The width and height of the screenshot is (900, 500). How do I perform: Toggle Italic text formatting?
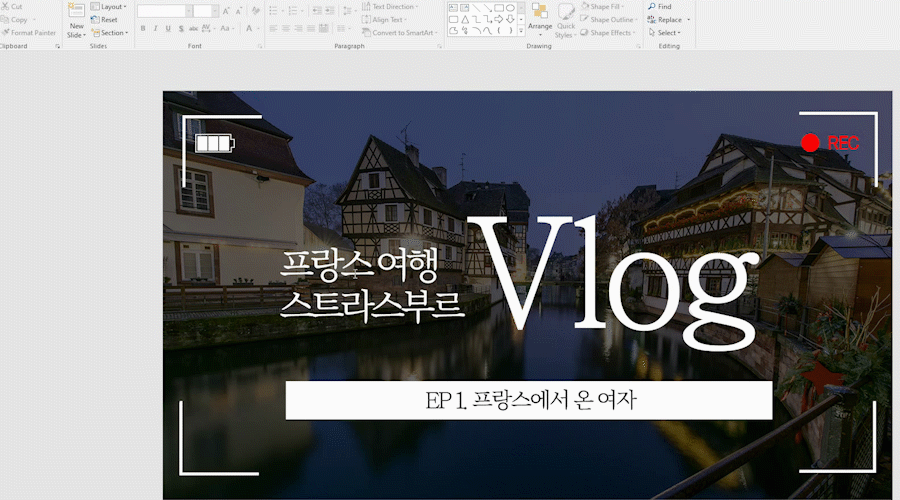point(155,29)
